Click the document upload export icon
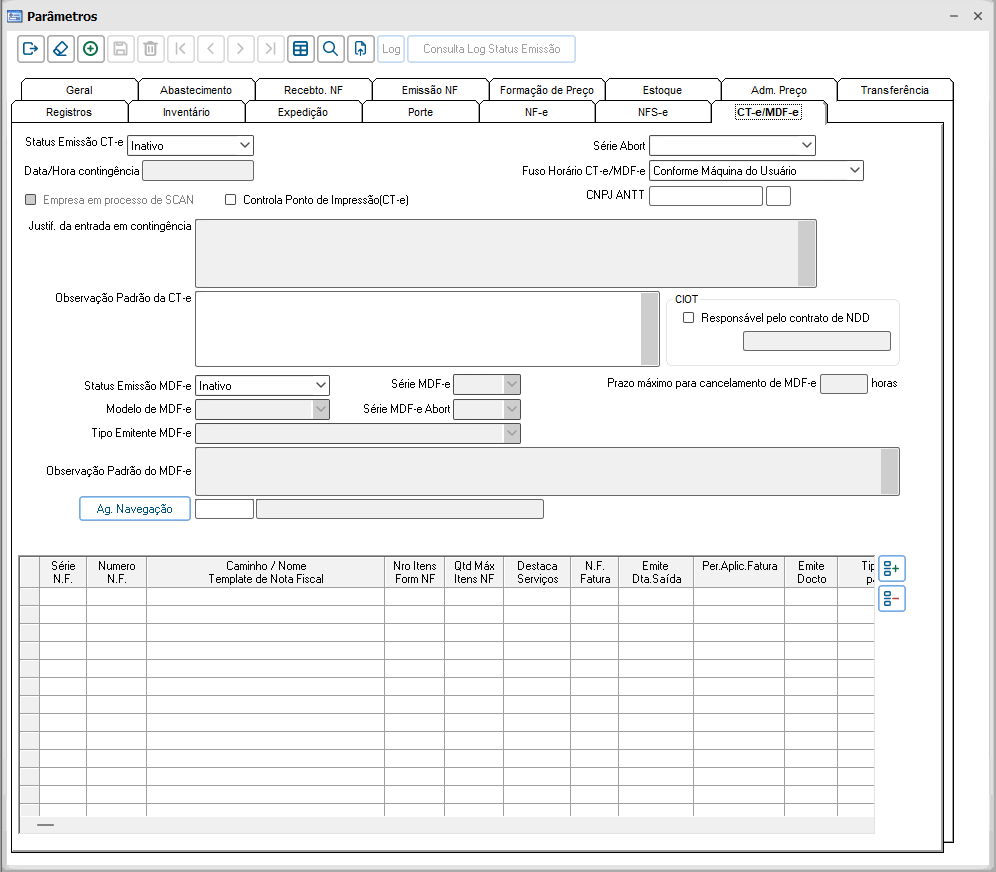Viewport: 996px width, 872px height. pyautogui.click(x=360, y=49)
